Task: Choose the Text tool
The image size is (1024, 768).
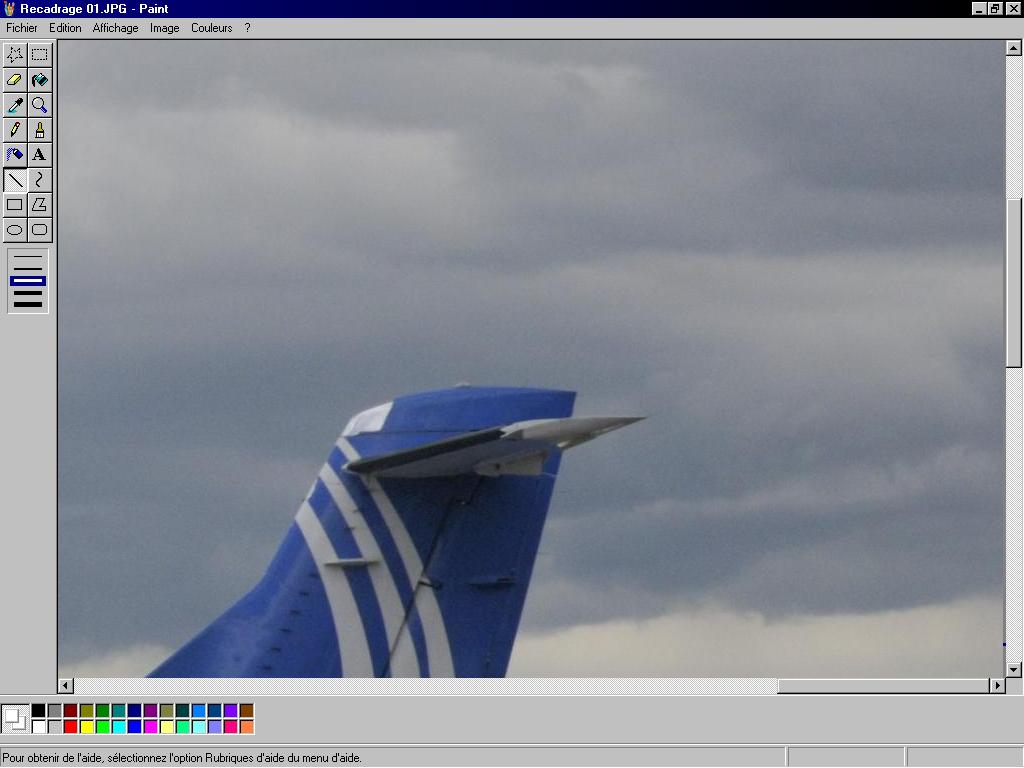Action: (39, 155)
